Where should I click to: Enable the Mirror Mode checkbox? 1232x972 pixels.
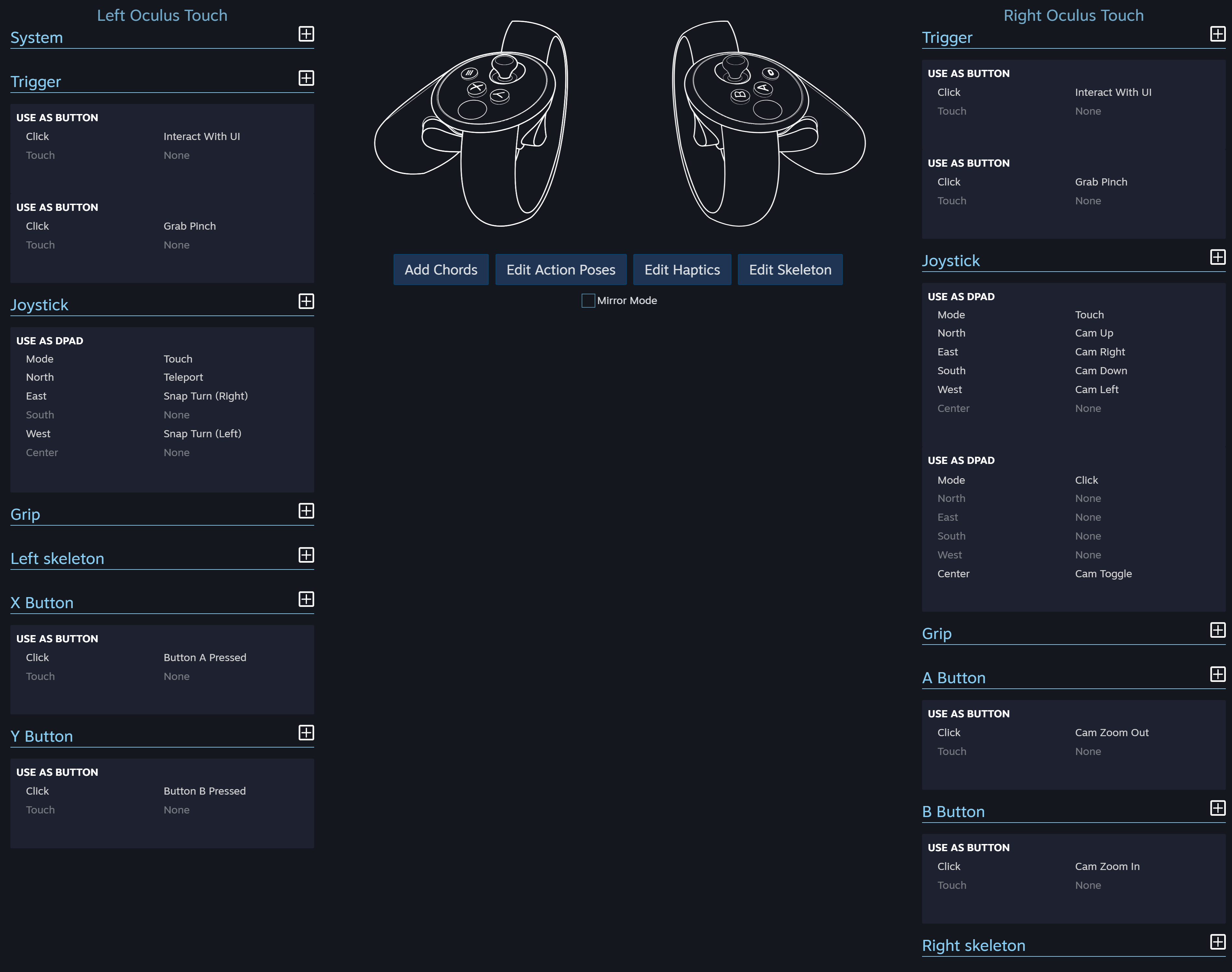point(588,301)
